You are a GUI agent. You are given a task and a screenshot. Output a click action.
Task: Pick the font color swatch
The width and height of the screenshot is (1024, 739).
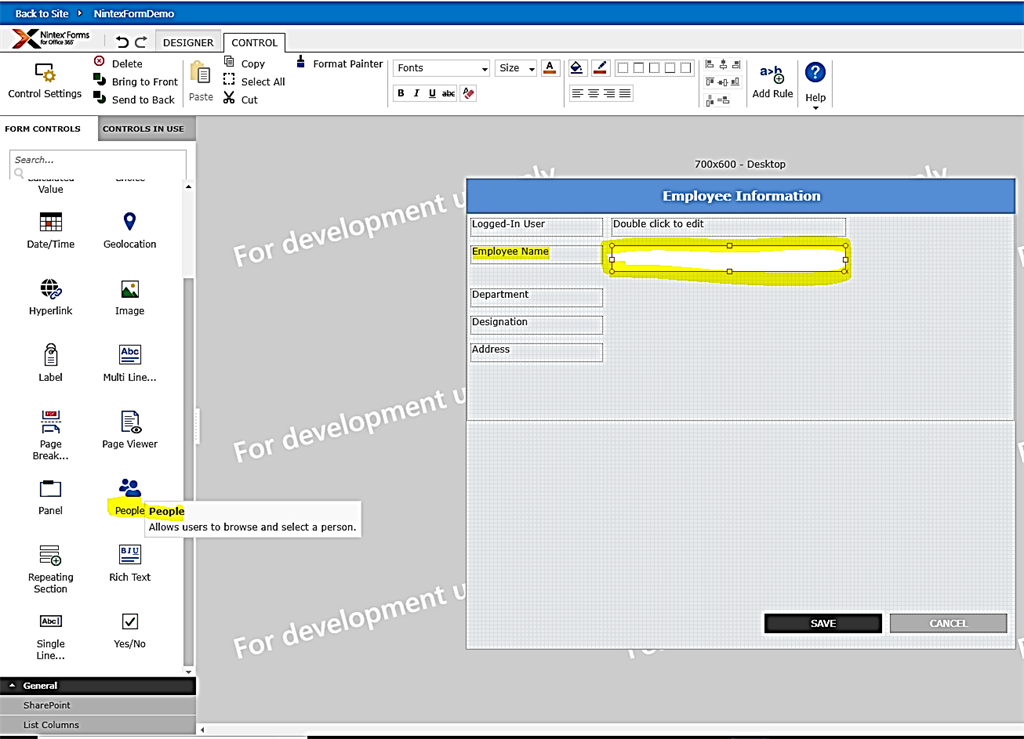click(x=551, y=67)
